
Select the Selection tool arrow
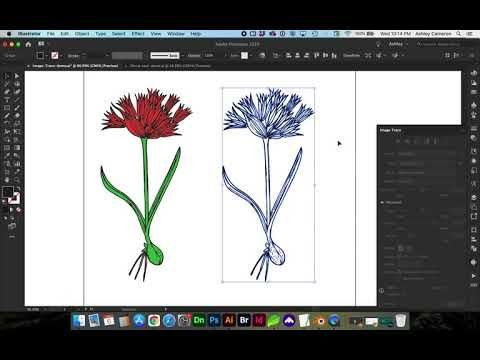pyautogui.click(x=7, y=76)
